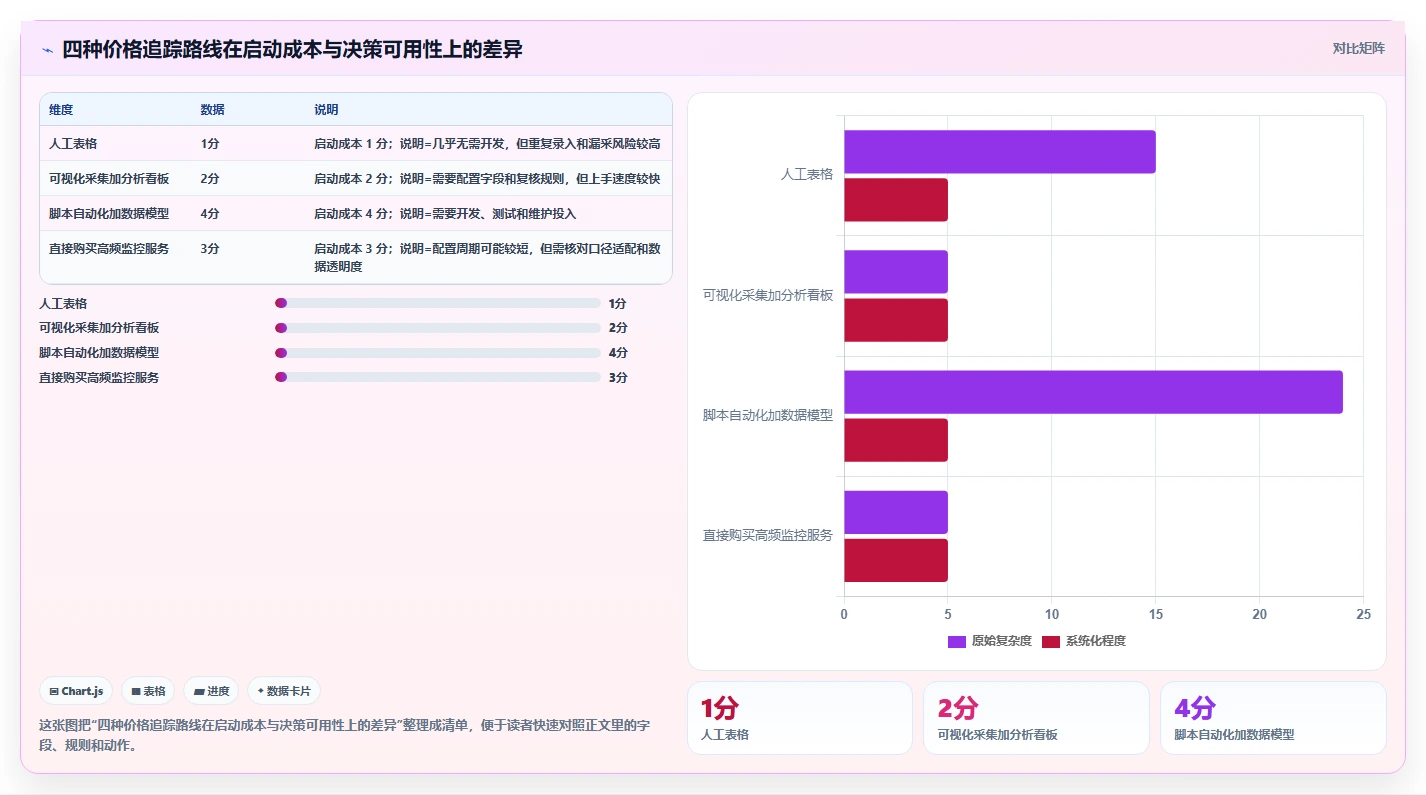Click the 可视化采集加分析看板 progress bar
The width and height of the screenshot is (1426, 795).
[438, 328]
